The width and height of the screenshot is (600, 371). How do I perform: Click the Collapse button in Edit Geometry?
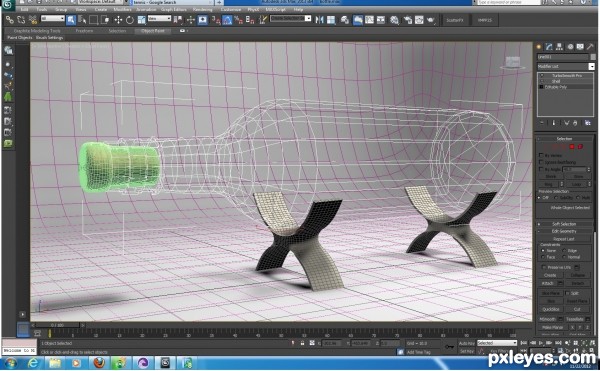(578, 275)
